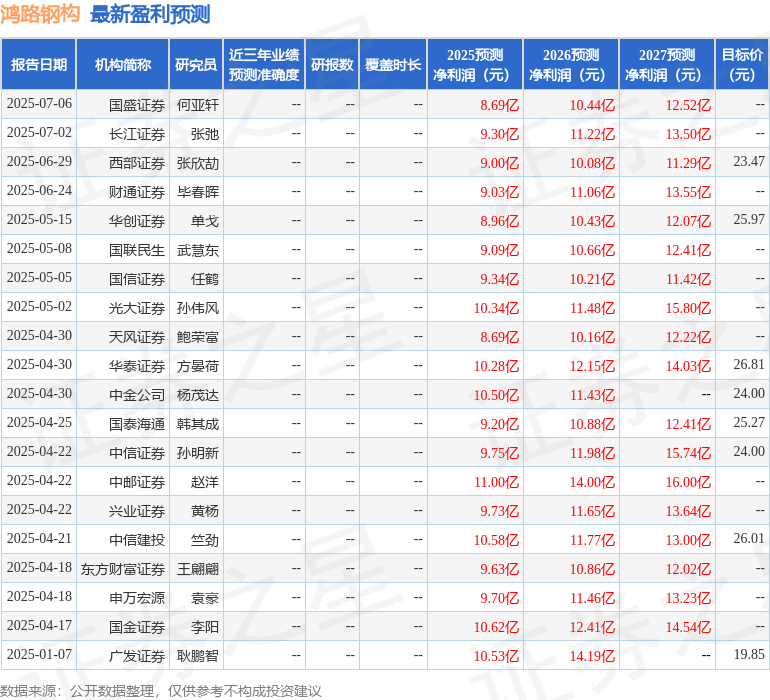770x700 pixels.
Task: Click the 中邮证券 2025 forecast 11.00亿
Action: (x=497, y=482)
